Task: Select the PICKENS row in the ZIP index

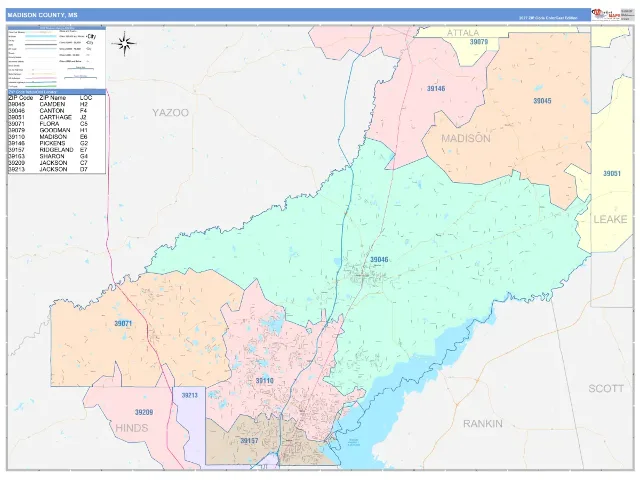Action: (57, 143)
